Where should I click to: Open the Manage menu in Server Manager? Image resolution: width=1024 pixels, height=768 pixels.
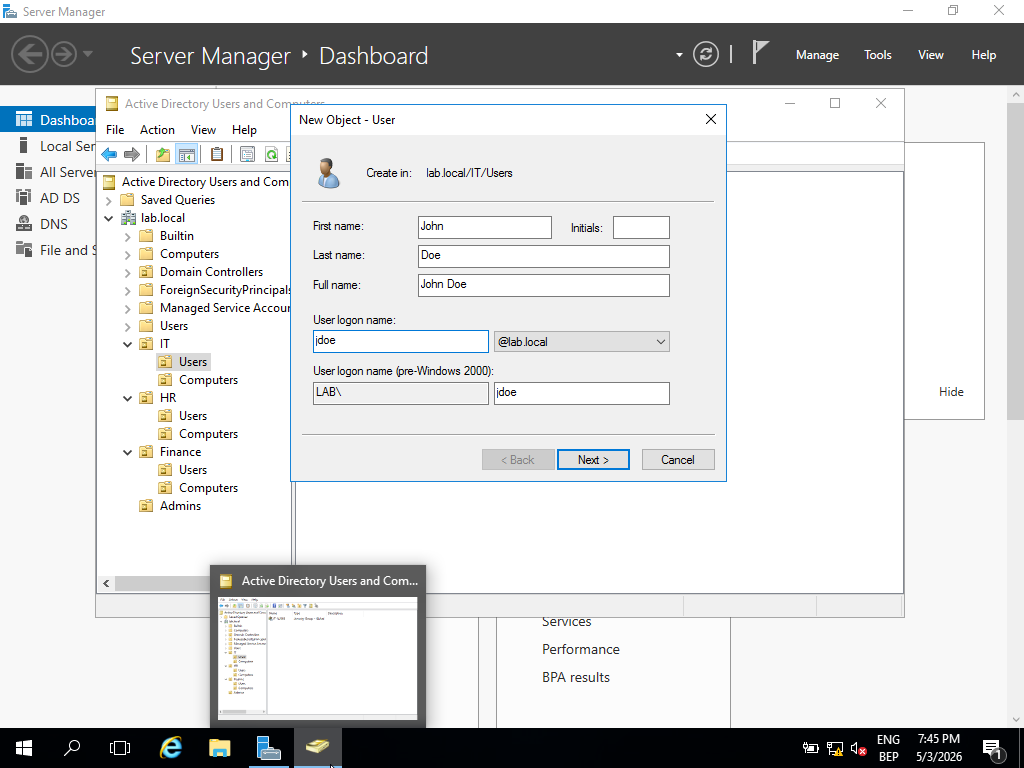[x=817, y=55]
